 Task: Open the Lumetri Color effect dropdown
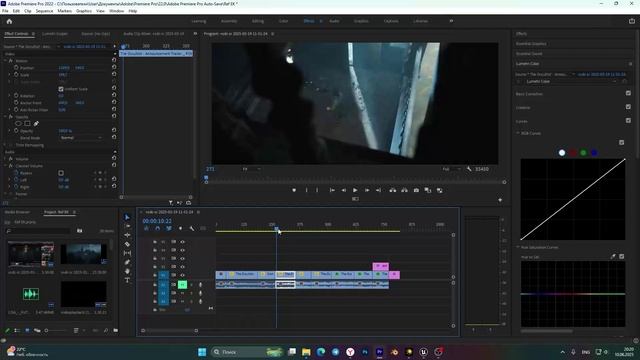tap(570, 81)
